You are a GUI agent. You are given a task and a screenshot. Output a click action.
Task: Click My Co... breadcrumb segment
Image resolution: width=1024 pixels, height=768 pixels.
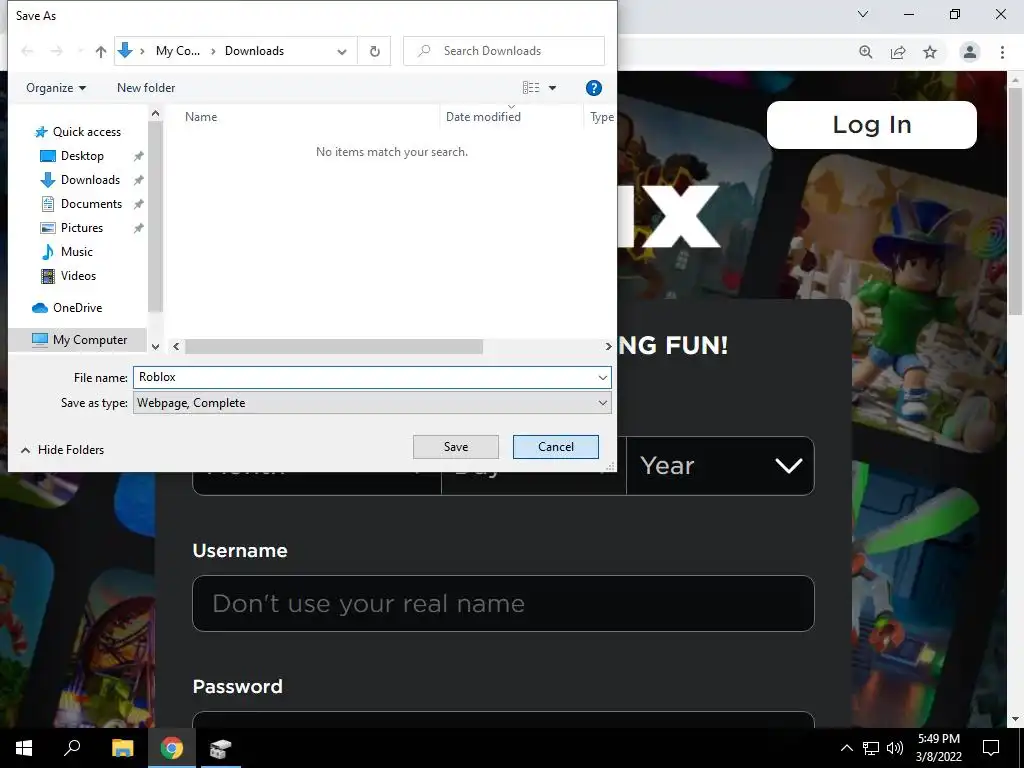[x=178, y=51]
